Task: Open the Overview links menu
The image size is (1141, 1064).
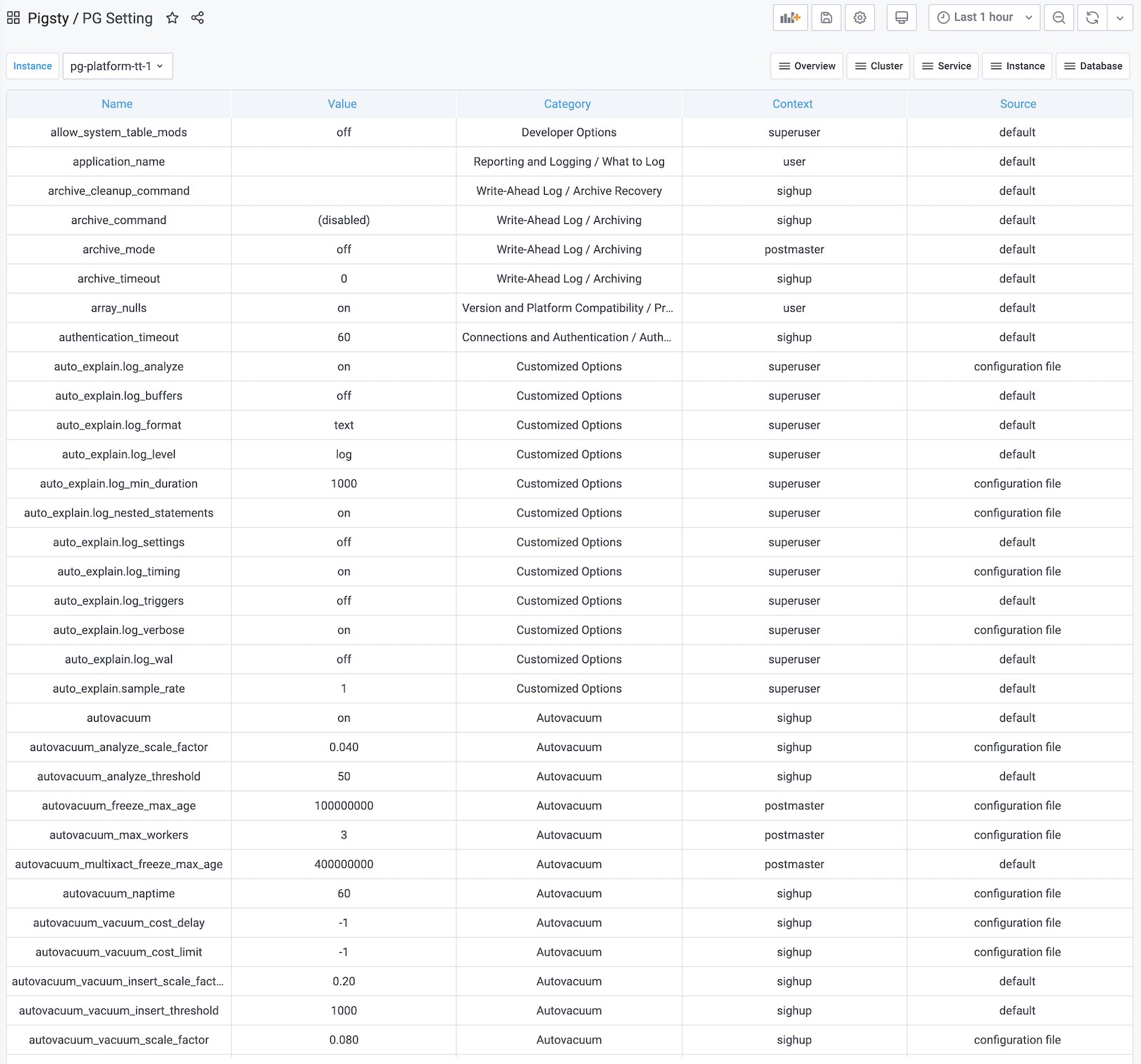Action: (x=807, y=66)
